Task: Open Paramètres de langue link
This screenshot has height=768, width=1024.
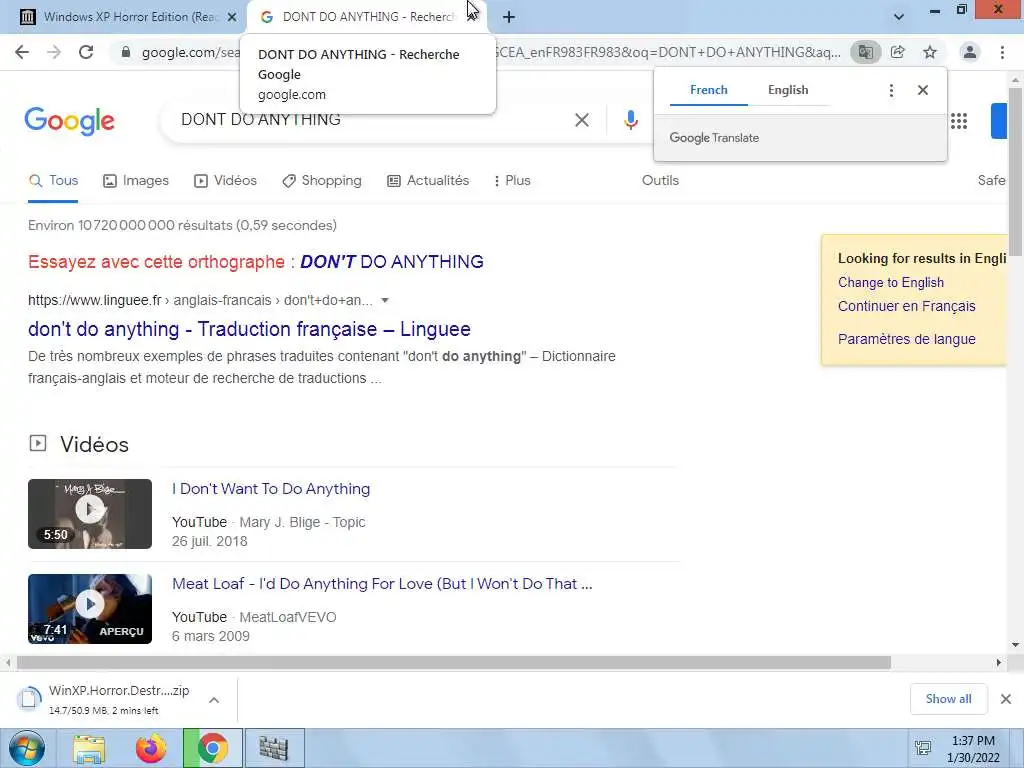Action: coord(906,340)
